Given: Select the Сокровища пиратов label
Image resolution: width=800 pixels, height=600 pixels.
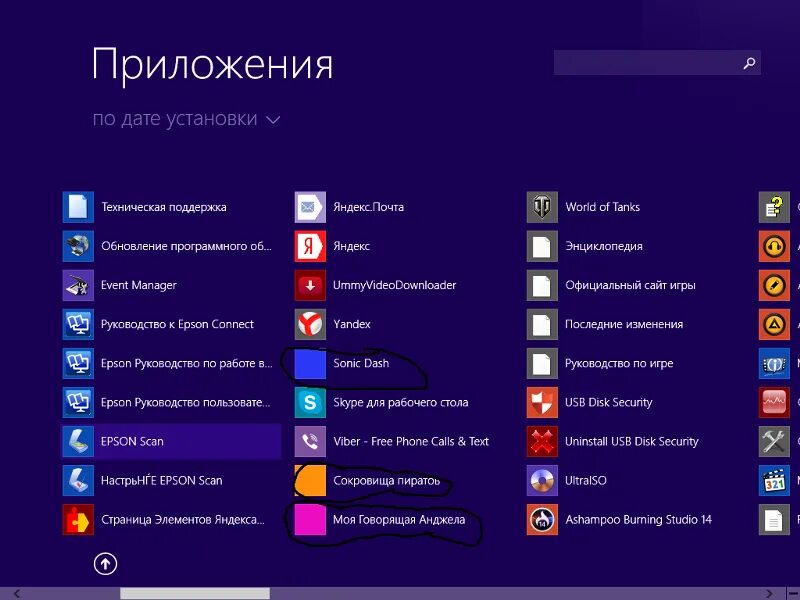Looking at the screenshot, I should click(x=387, y=481).
